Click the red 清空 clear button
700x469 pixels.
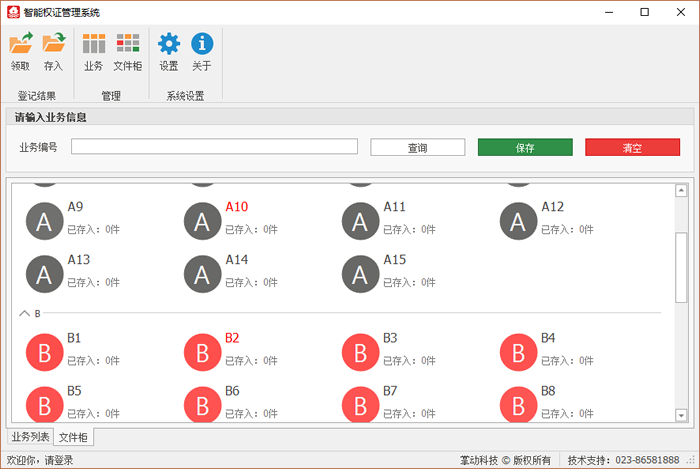632,148
